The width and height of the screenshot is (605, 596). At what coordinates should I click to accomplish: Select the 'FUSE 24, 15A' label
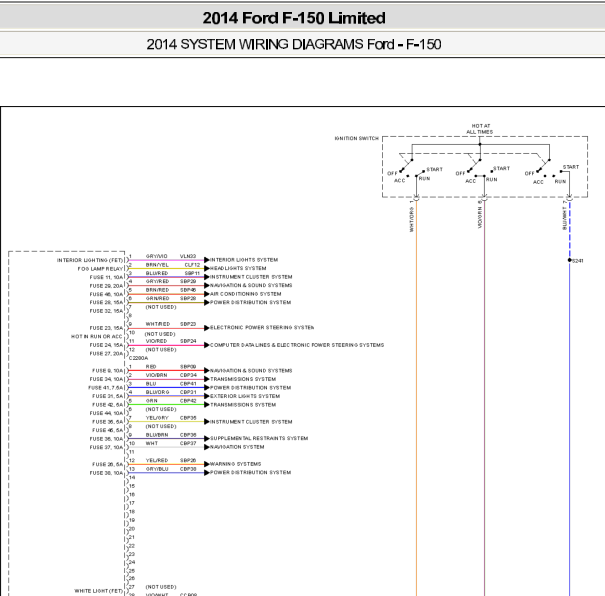106,345
